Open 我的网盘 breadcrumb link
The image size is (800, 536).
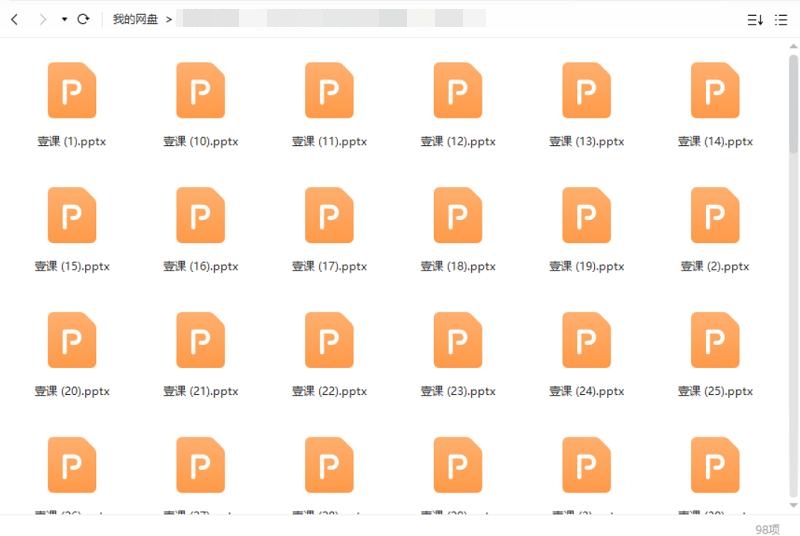coord(135,19)
